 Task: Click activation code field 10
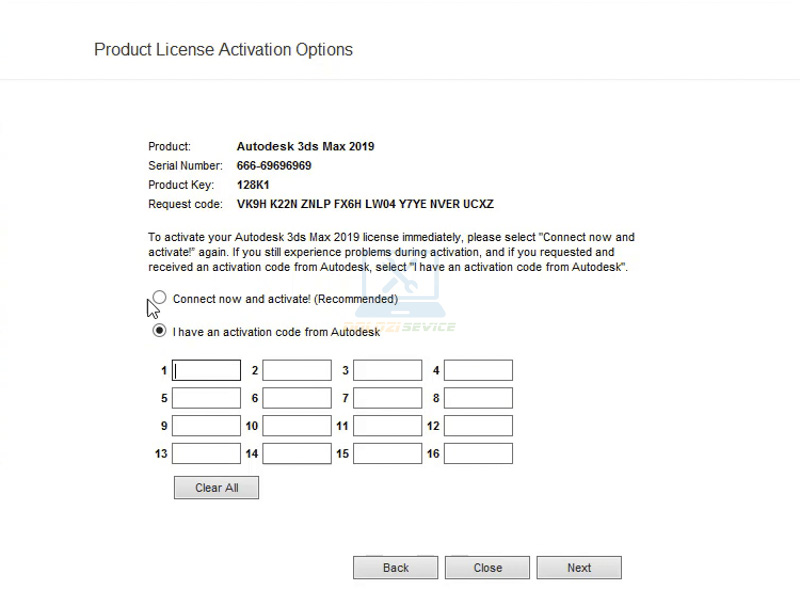[297, 426]
